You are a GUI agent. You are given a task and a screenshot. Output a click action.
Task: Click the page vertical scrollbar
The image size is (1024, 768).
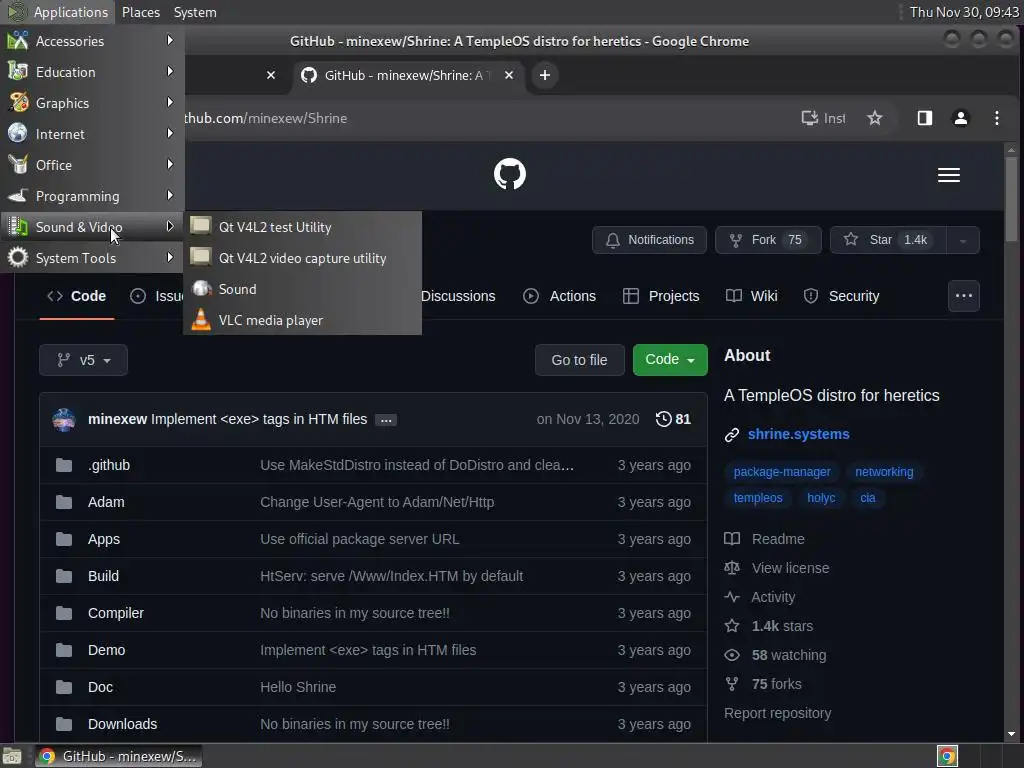tap(1011, 200)
